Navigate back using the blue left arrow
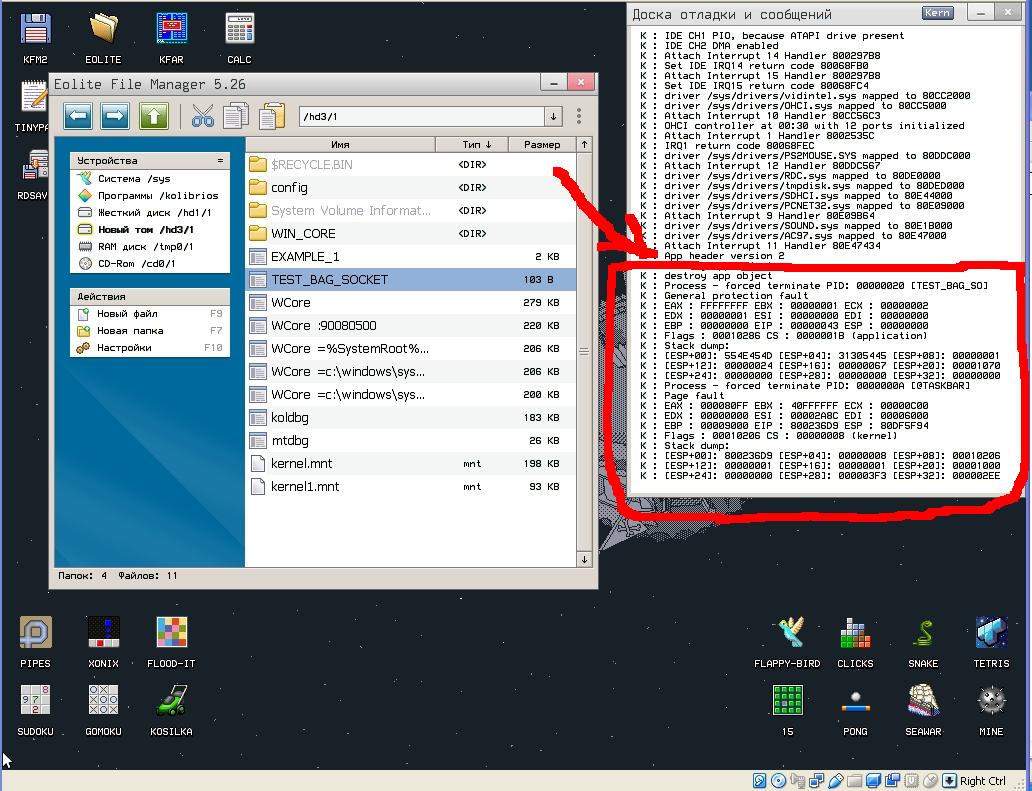 (x=77, y=116)
